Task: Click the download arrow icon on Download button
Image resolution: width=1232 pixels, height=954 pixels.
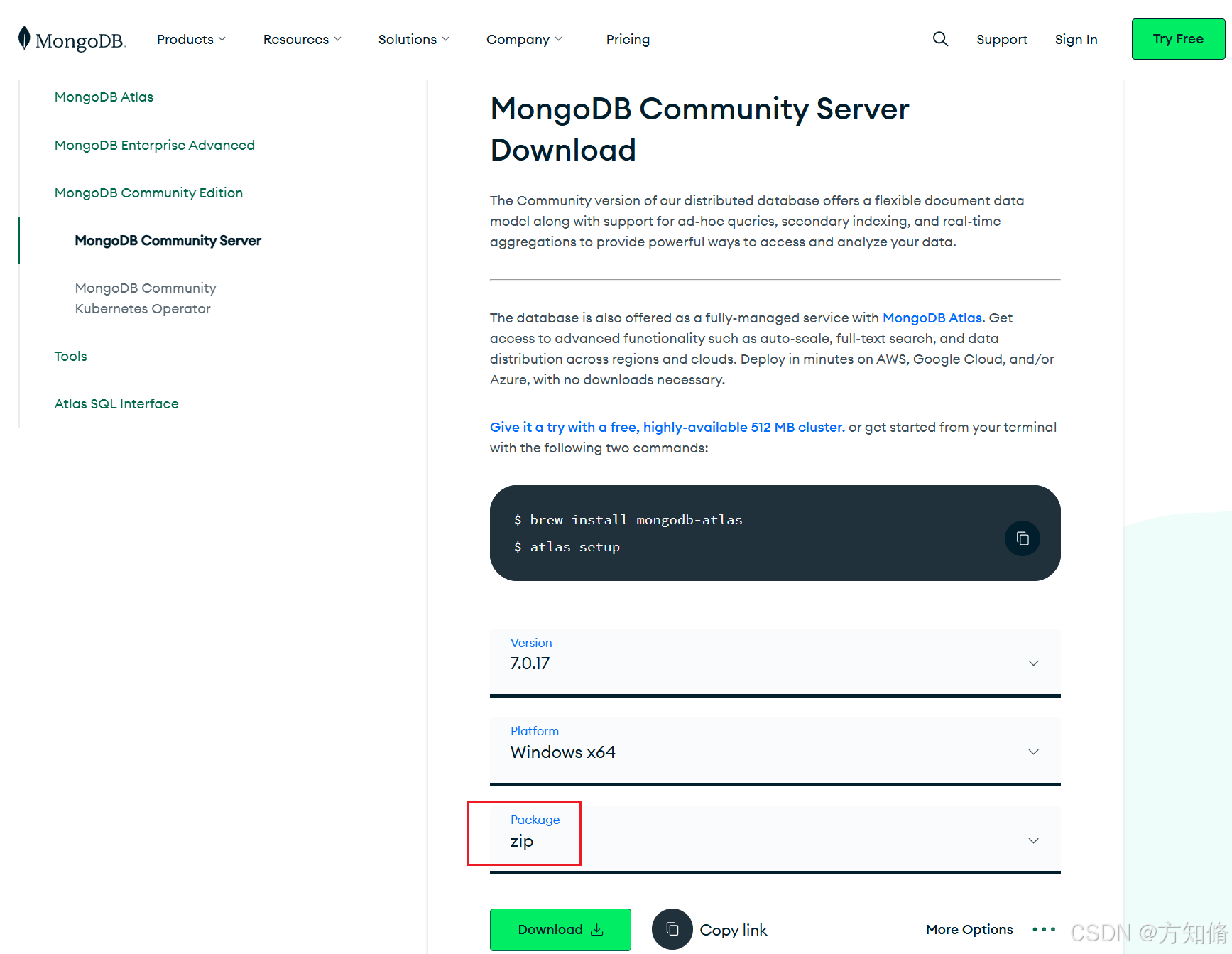Action: pyautogui.click(x=596, y=929)
